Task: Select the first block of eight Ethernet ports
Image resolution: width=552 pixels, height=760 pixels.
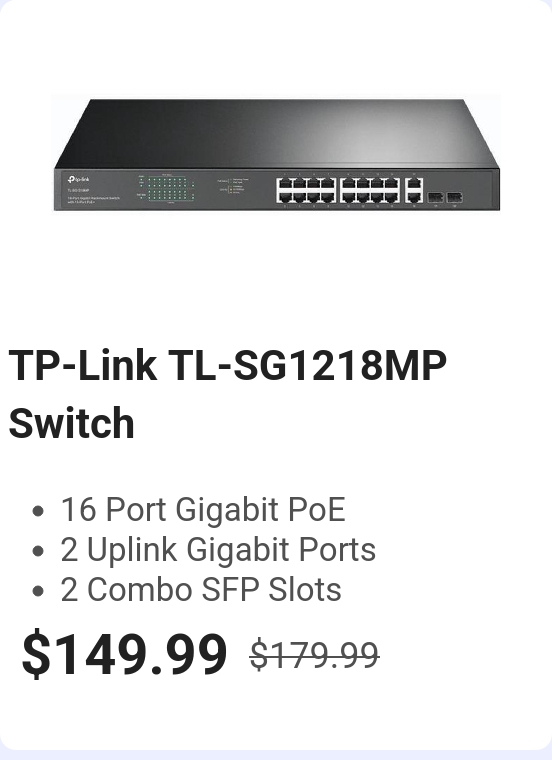Action: 306,190
